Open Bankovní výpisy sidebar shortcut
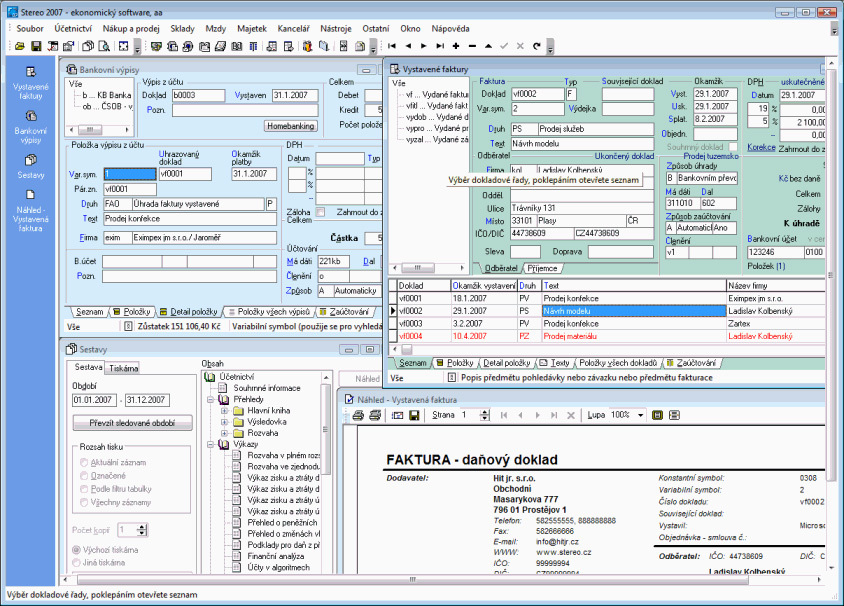 pos(29,117)
